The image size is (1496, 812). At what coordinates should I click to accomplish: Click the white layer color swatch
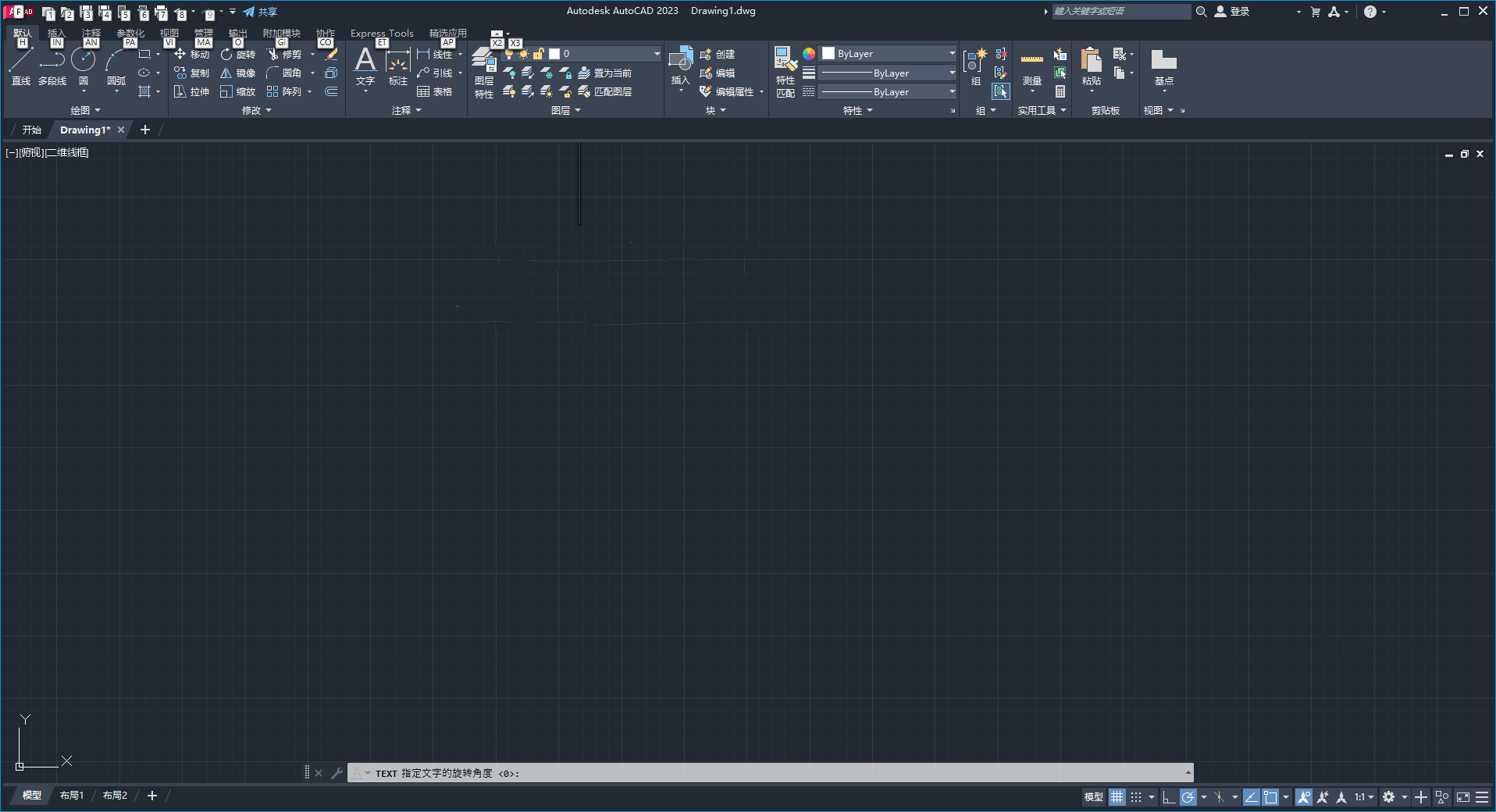click(554, 54)
